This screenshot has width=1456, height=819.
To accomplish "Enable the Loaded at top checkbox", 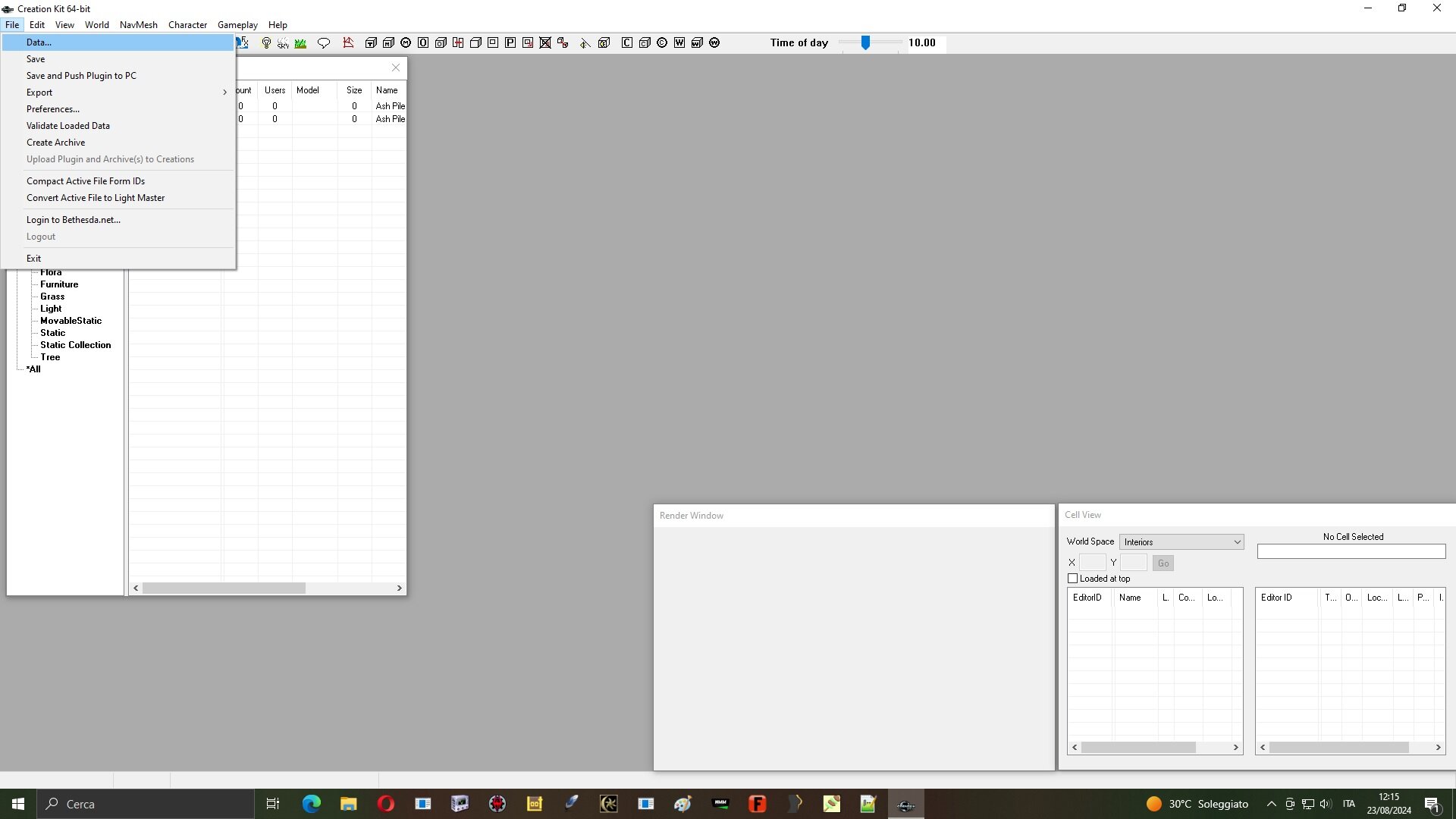I will (1072, 579).
